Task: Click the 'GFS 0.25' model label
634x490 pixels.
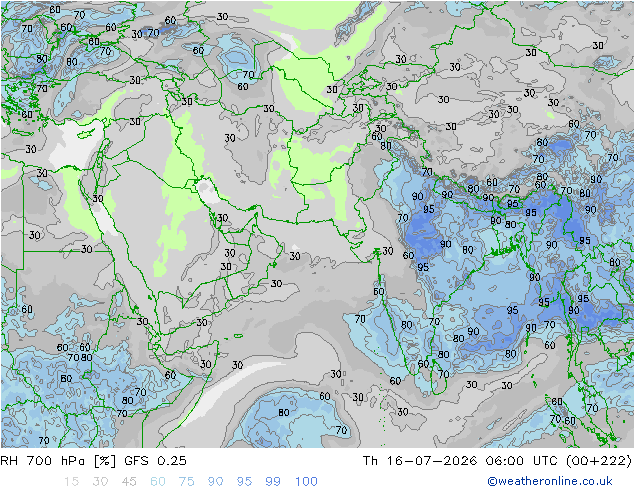Action: pos(155,460)
